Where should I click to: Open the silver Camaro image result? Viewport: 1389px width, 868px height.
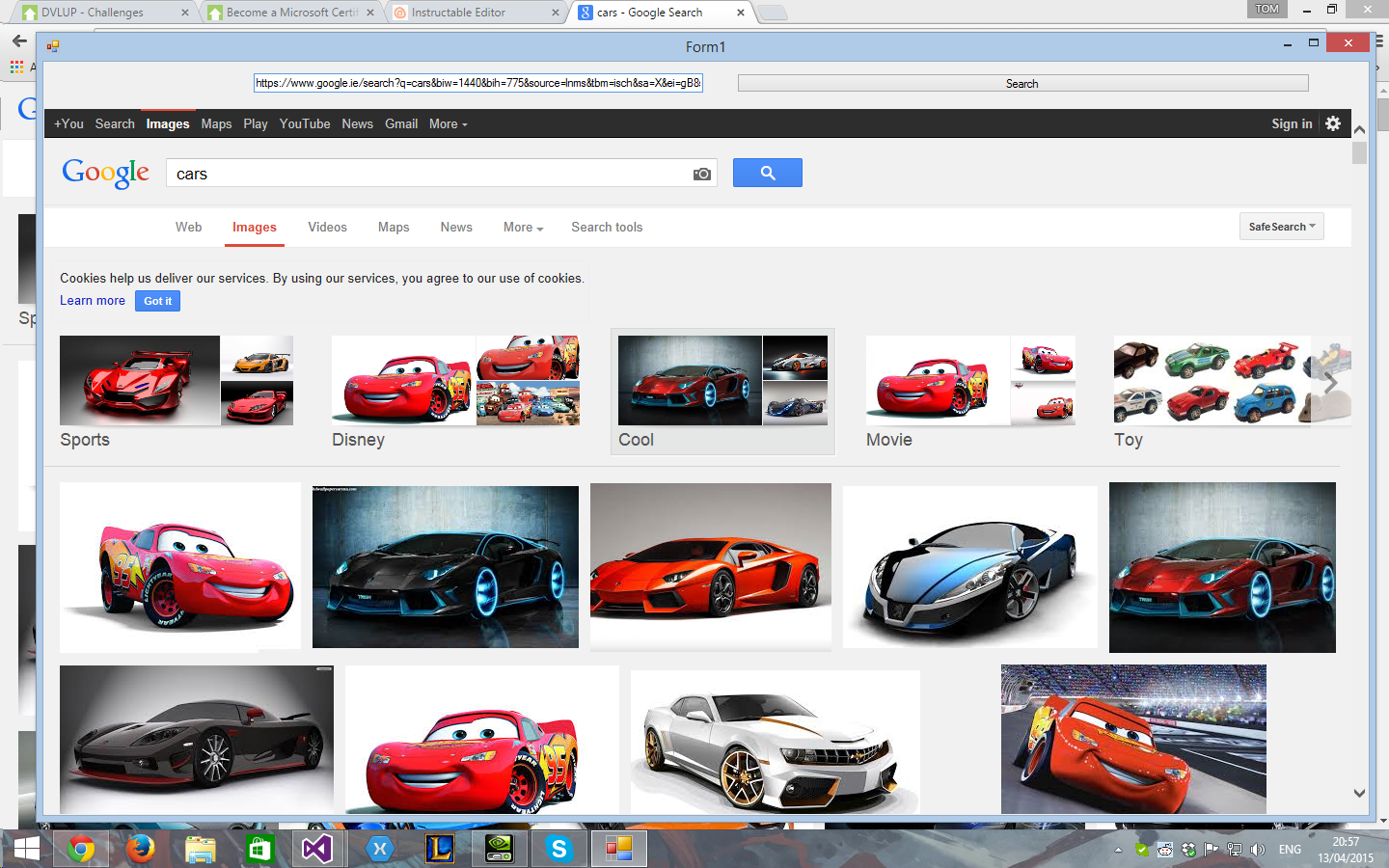pos(776,741)
